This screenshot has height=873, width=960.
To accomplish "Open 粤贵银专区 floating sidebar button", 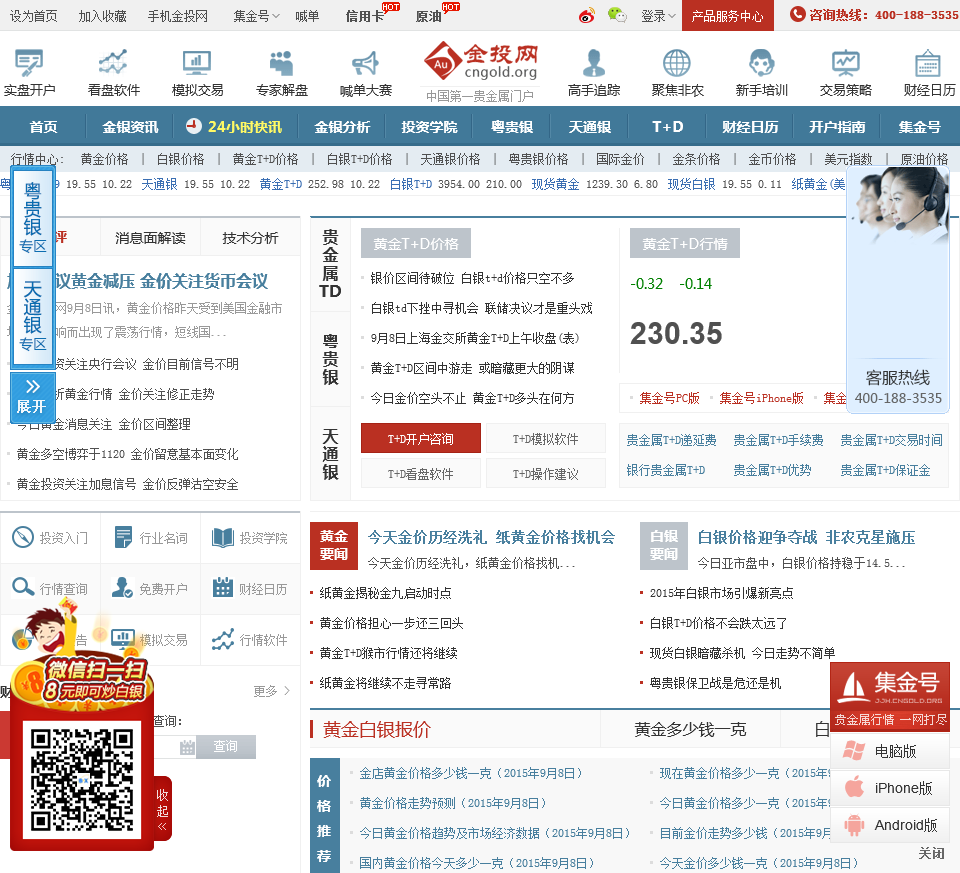I will (32, 217).
